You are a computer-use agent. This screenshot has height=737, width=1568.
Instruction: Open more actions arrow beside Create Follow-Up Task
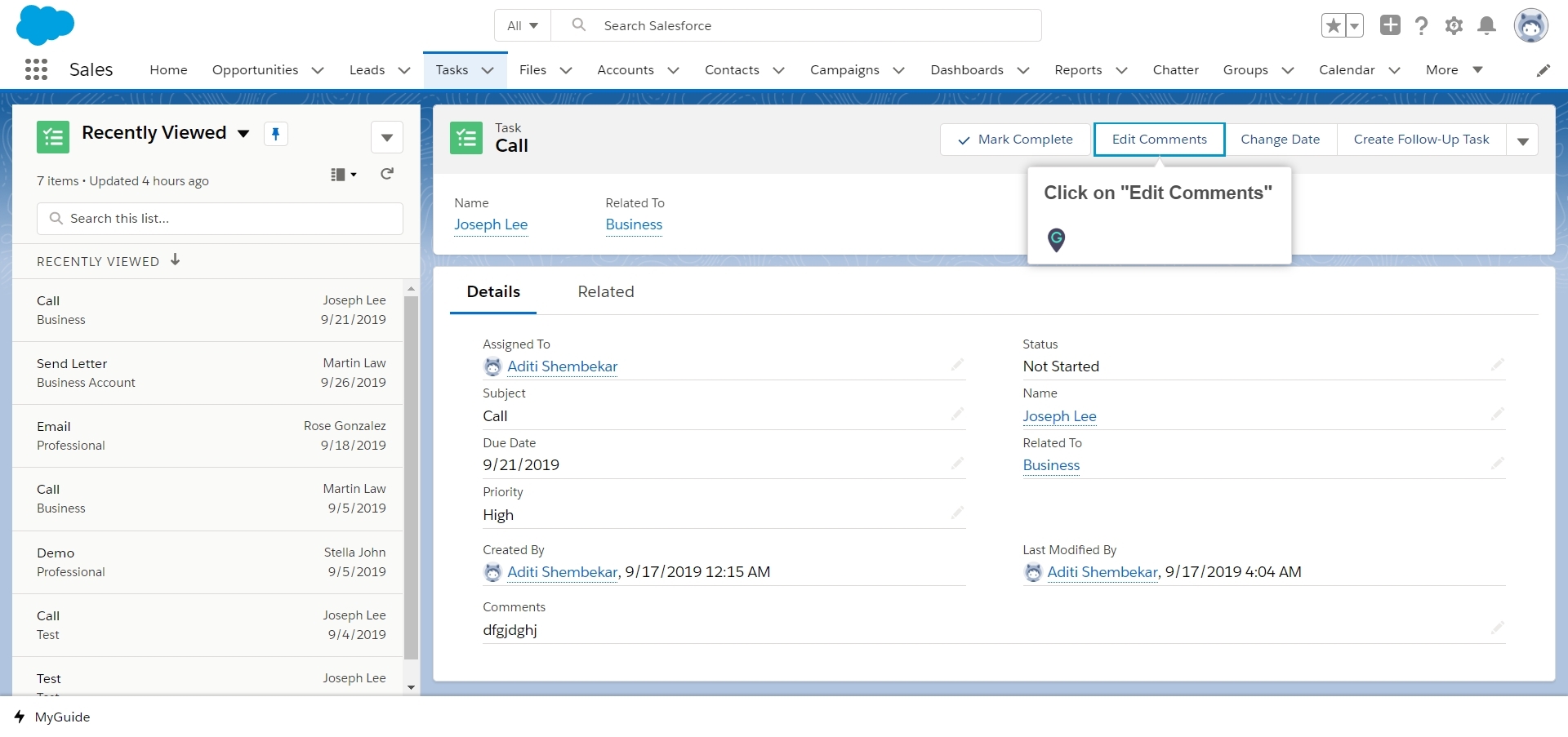click(x=1522, y=139)
